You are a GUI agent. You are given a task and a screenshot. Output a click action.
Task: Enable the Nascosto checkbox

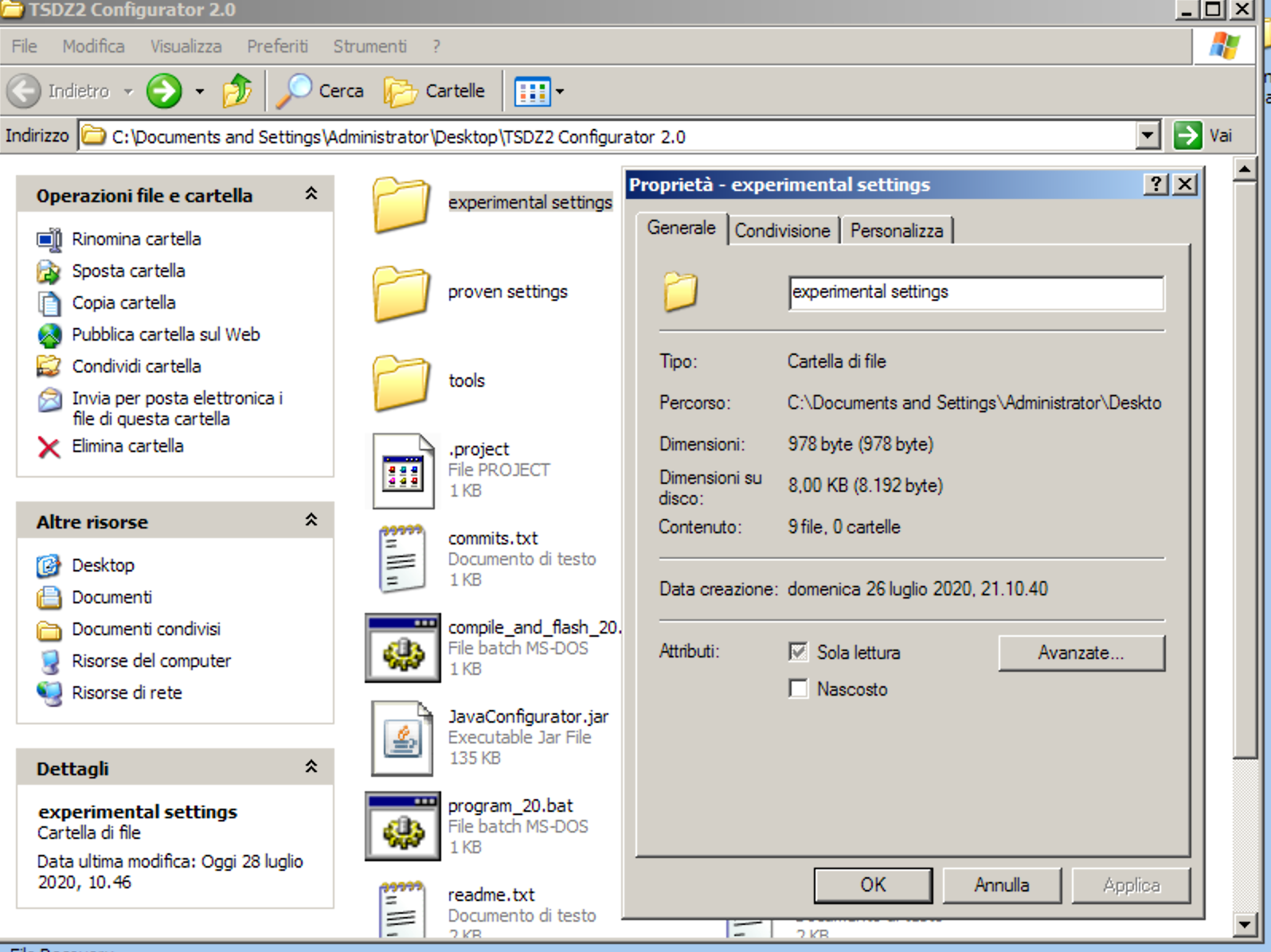798,689
